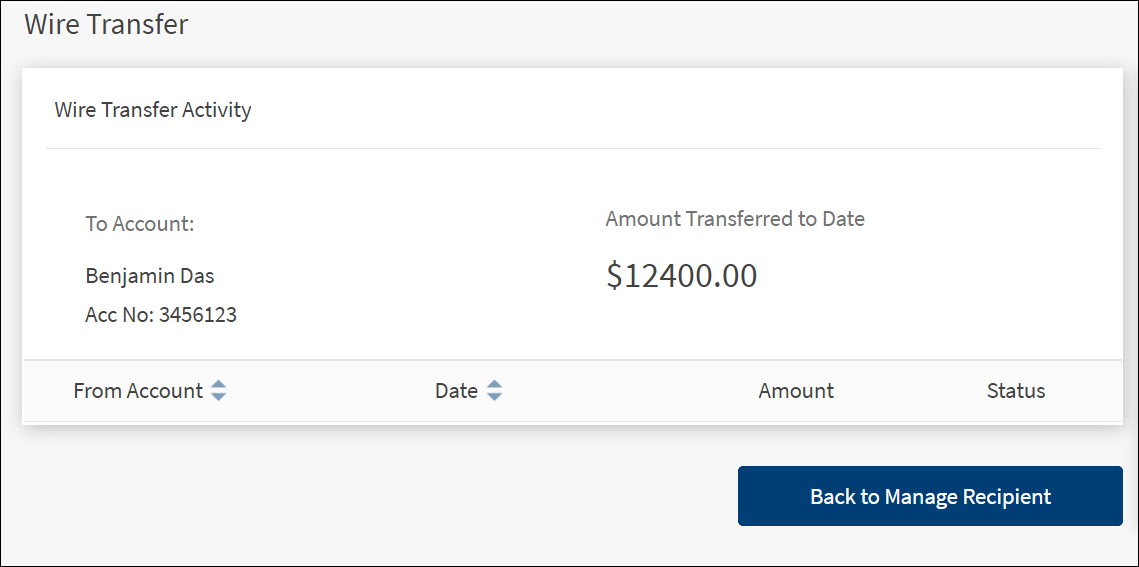Screen dimensions: 1139x567
Task: Click the Wire Transfer page heading
Action: pos(106,24)
